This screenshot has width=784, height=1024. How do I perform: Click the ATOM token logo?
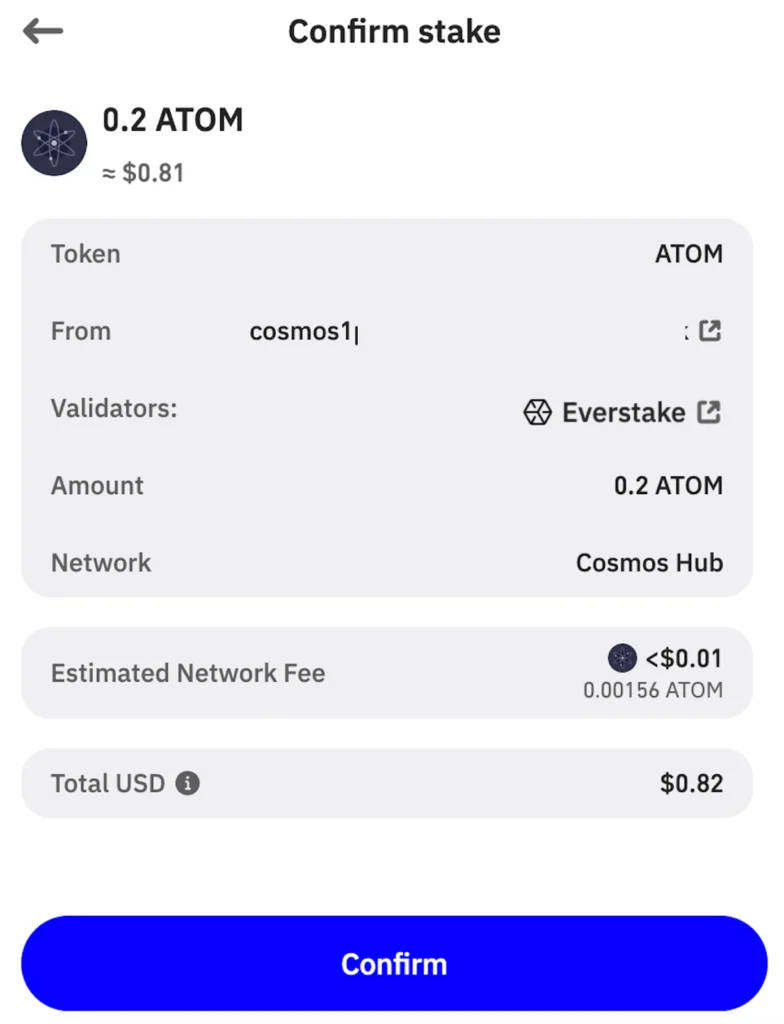(54, 143)
